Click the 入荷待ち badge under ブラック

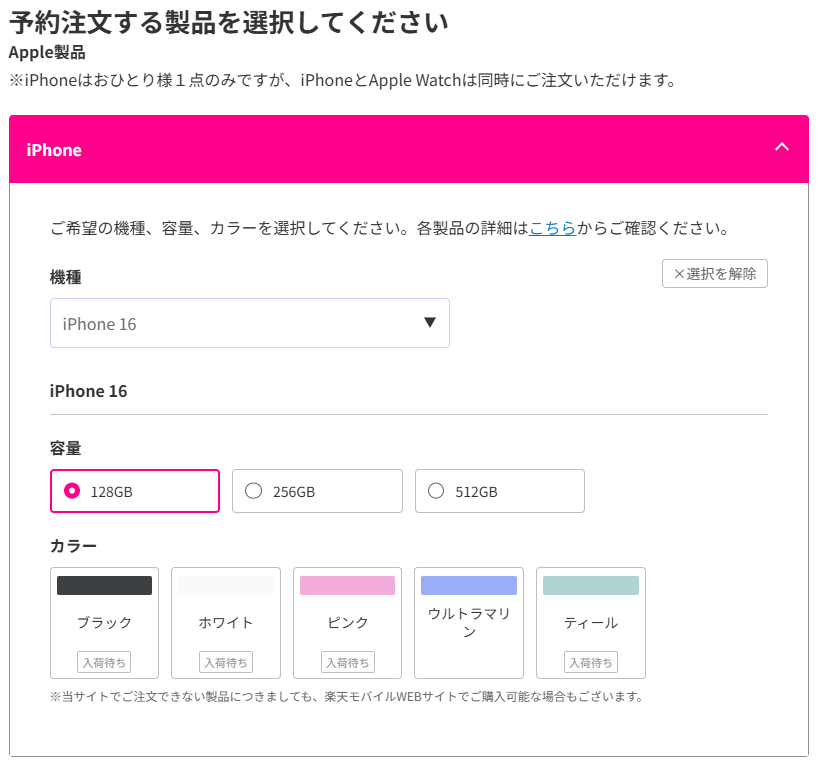click(x=104, y=662)
